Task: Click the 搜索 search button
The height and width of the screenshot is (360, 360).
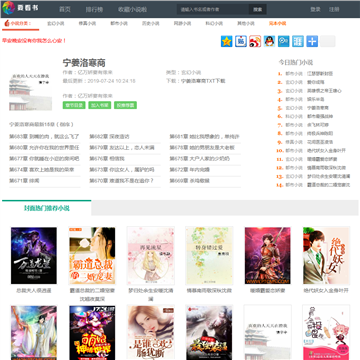Action: 258,9
